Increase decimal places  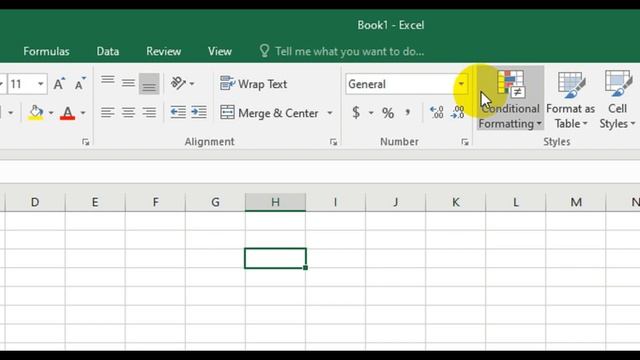pyautogui.click(x=436, y=112)
